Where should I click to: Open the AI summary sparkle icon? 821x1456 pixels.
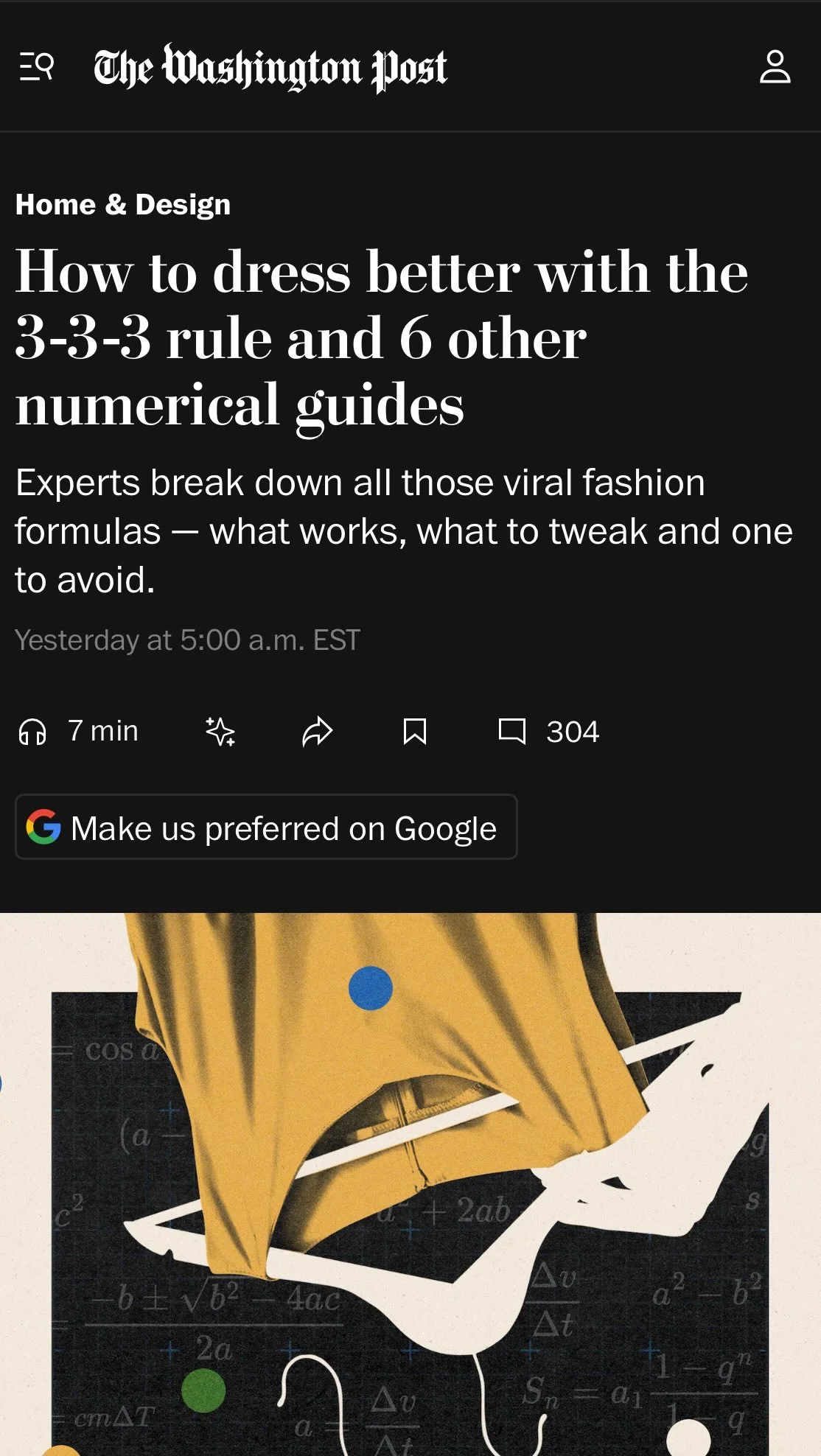[220, 732]
